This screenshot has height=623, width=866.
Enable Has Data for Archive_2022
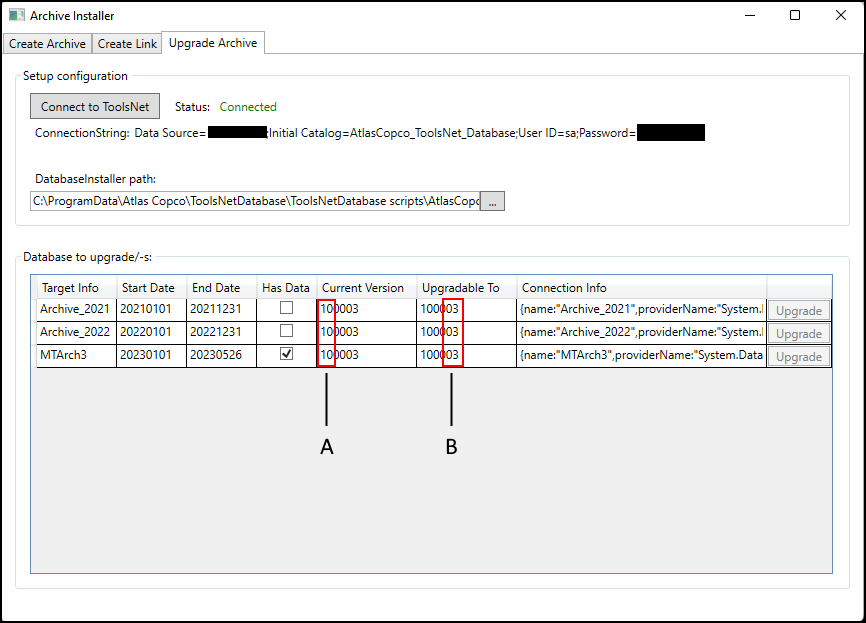click(285, 332)
